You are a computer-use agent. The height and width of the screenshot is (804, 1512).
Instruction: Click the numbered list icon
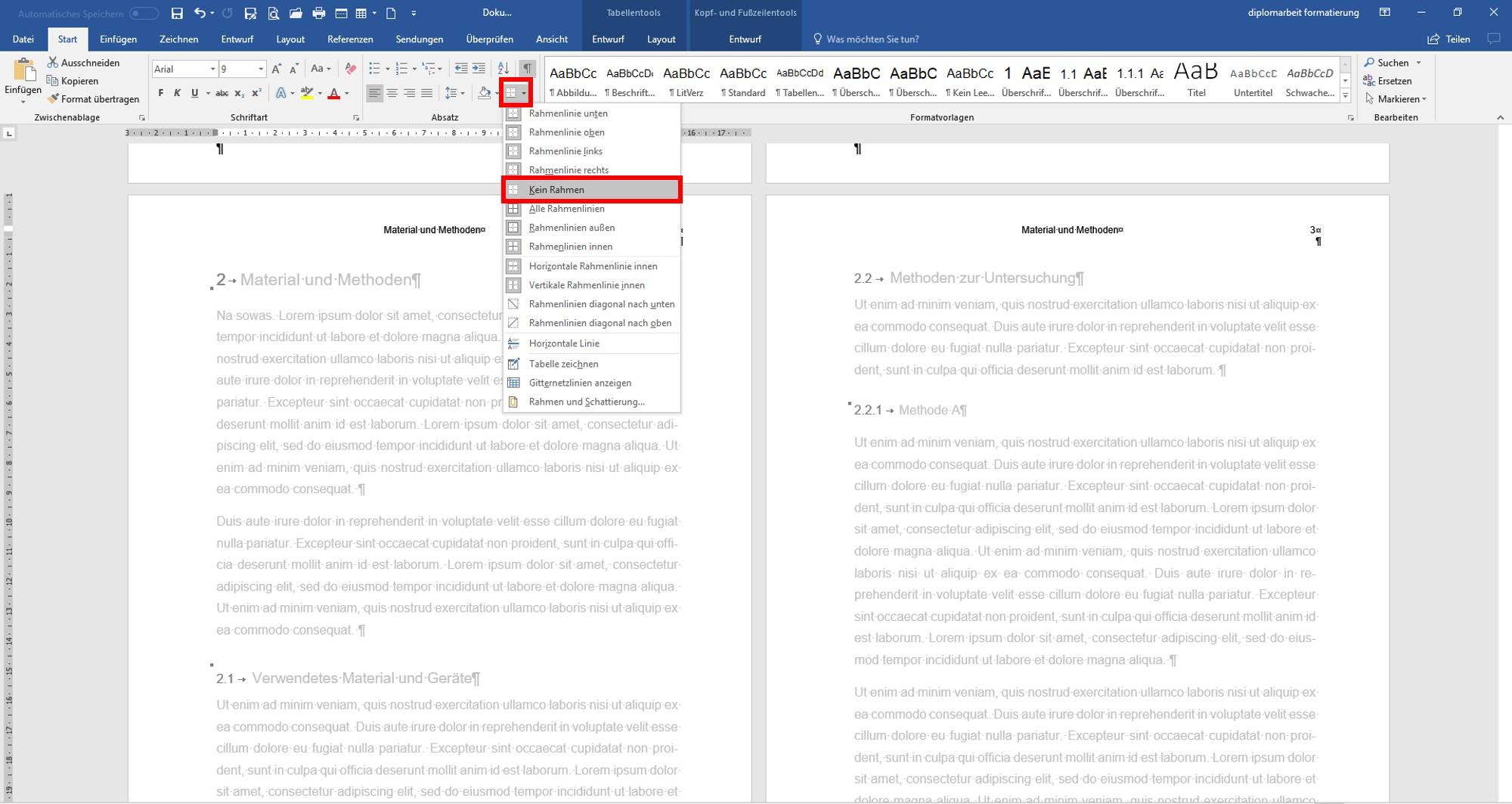401,69
